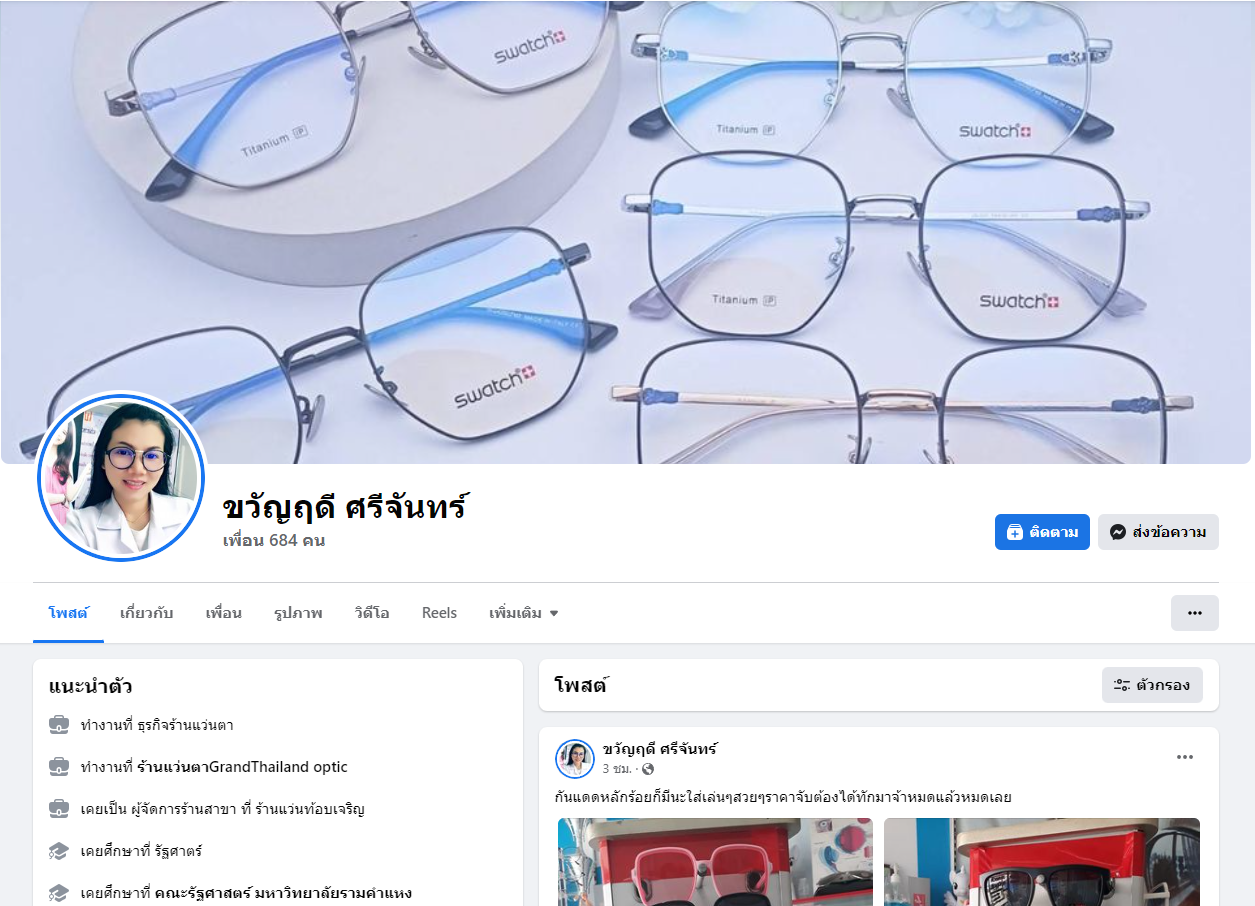Open the Reels tab
Image resolution: width=1255 pixels, height=906 pixels.
[439, 613]
